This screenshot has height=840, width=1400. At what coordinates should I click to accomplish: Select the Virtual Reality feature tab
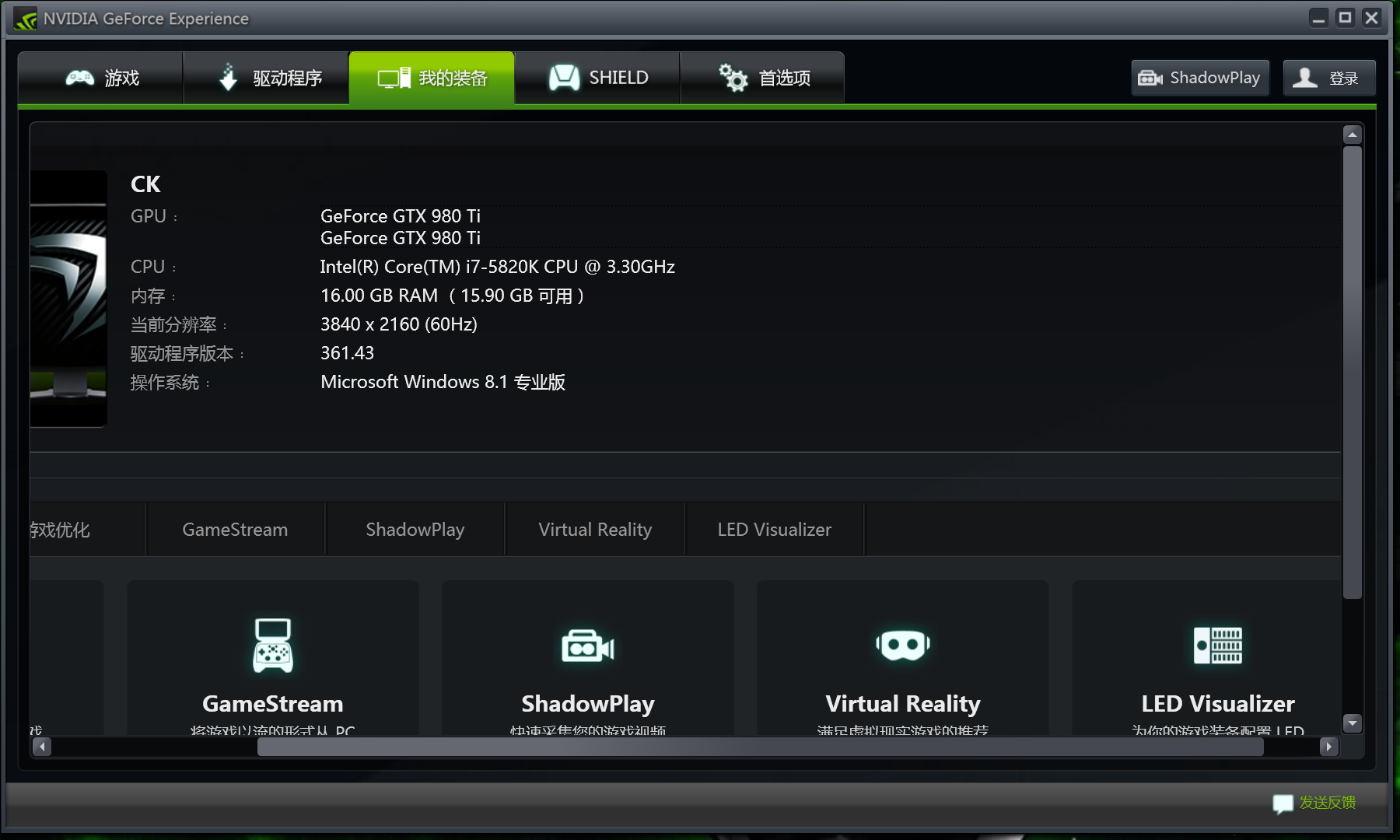pyautogui.click(x=595, y=530)
